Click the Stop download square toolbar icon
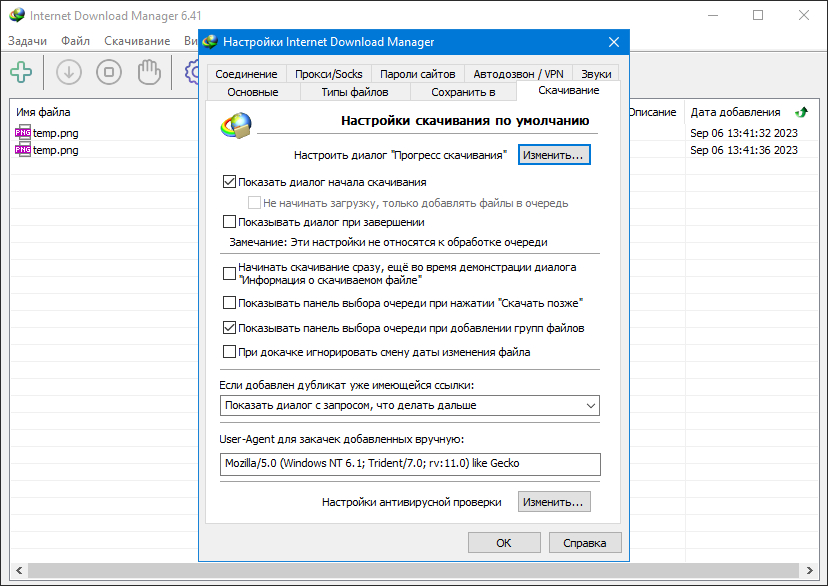This screenshot has height=586, width=828. (109, 72)
